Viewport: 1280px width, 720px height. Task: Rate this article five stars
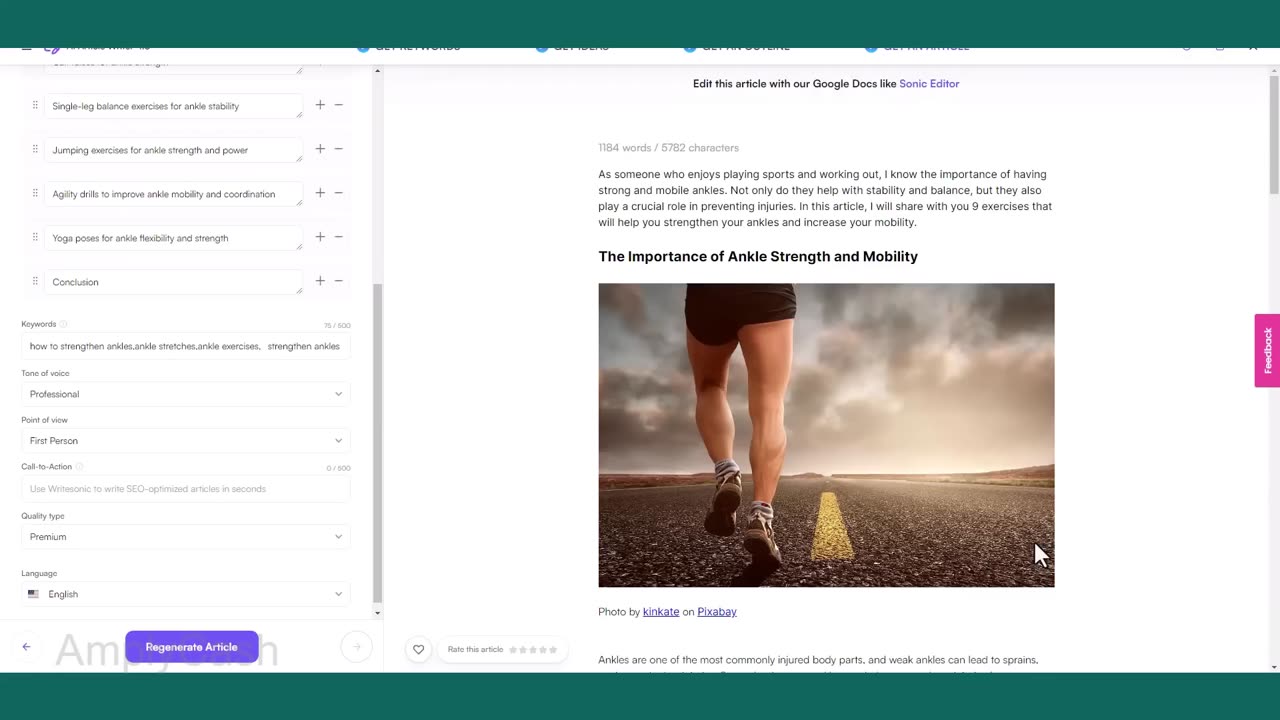click(x=553, y=650)
